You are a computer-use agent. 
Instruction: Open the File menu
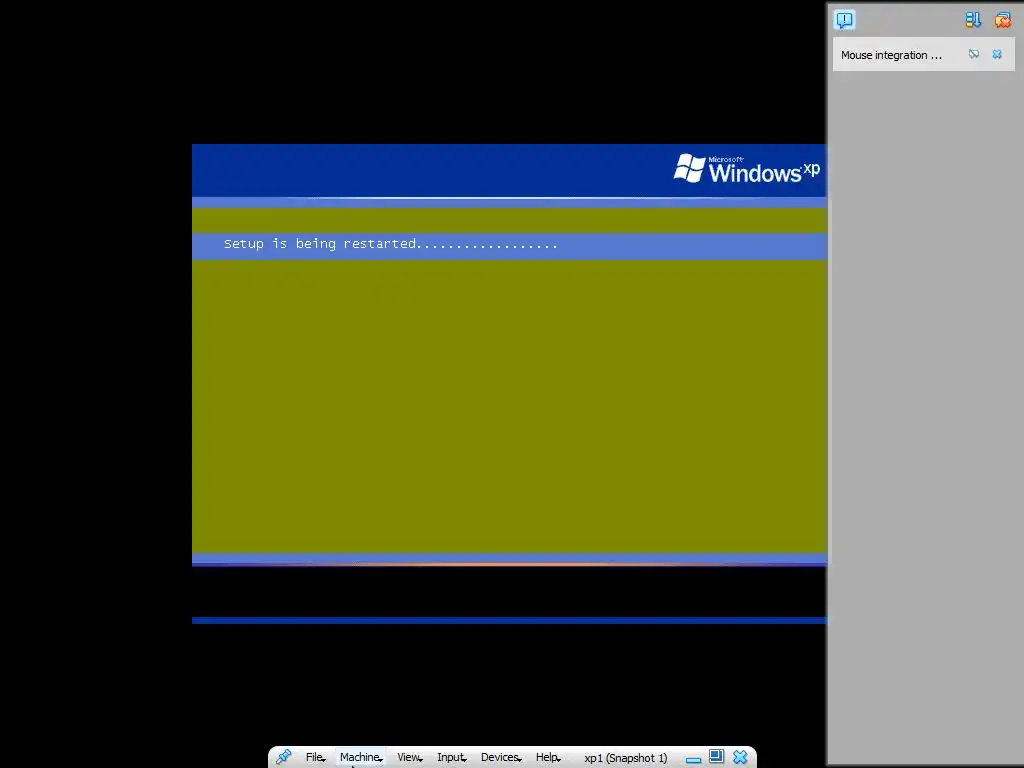point(315,758)
